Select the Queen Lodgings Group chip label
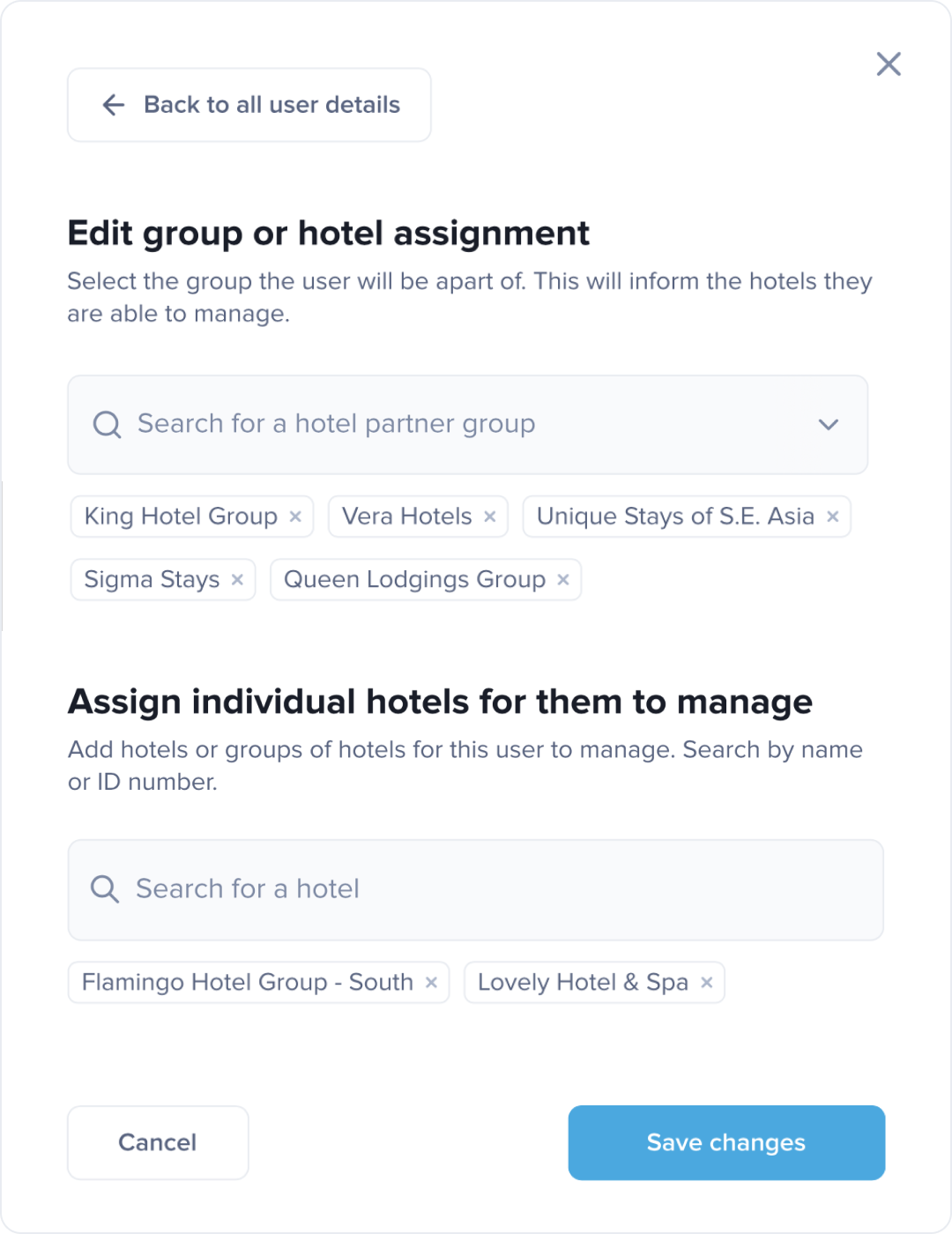This screenshot has width=952, height=1234. coord(414,580)
